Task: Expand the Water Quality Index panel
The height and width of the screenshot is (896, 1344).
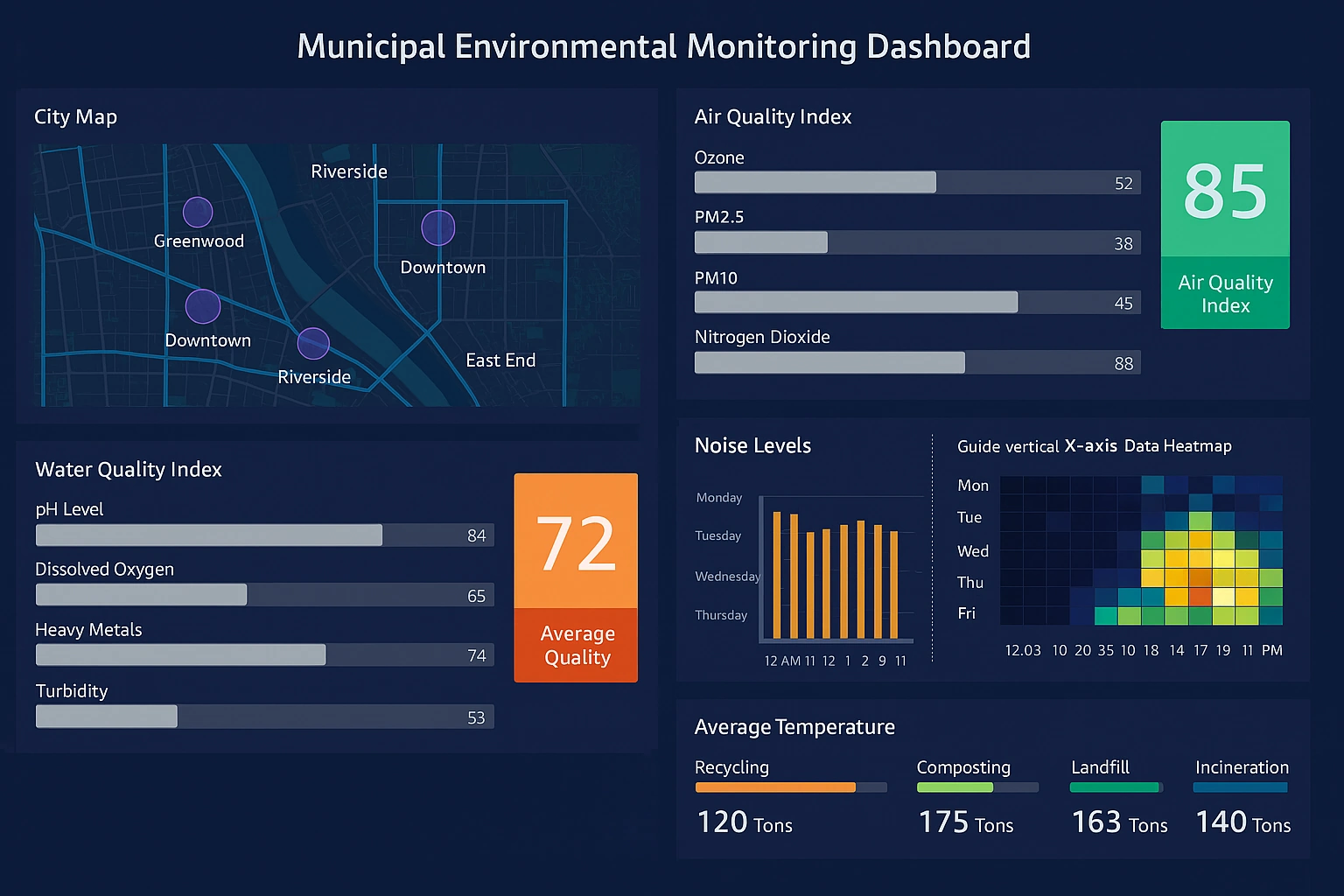Action: [x=128, y=469]
